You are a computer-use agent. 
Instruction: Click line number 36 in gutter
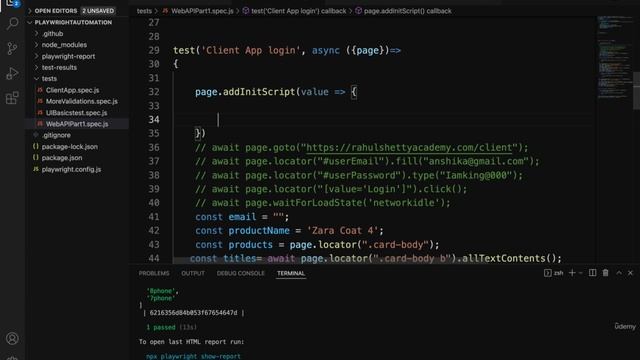[x=154, y=147]
